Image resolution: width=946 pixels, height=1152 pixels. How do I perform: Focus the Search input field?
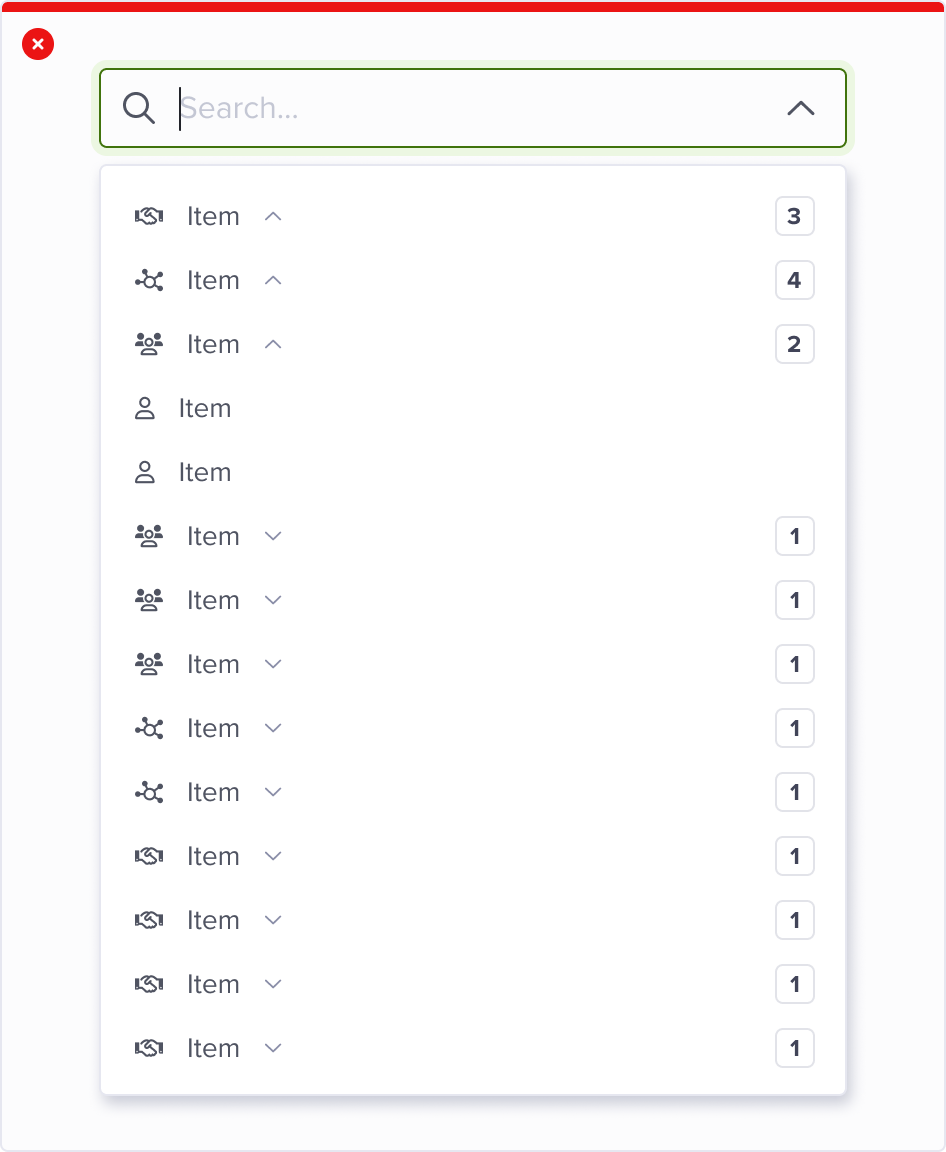point(470,108)
